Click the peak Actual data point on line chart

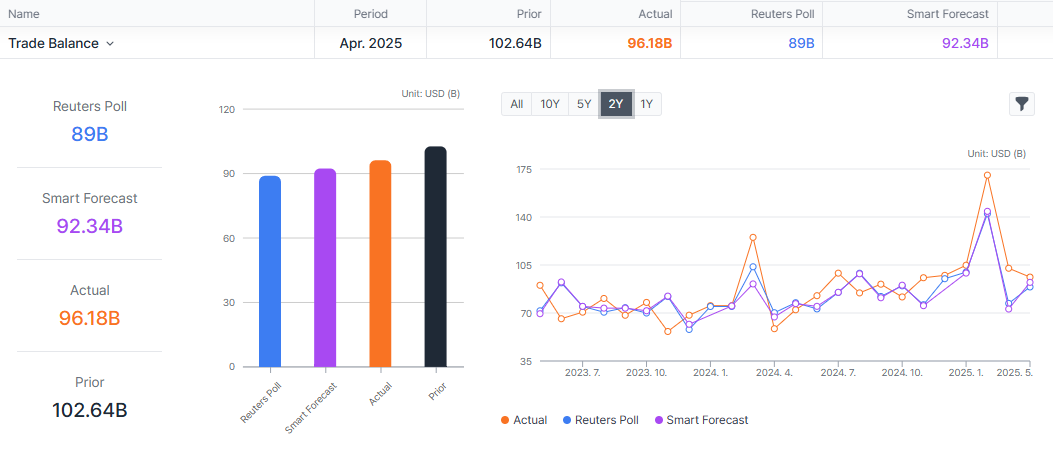[987, 175]
